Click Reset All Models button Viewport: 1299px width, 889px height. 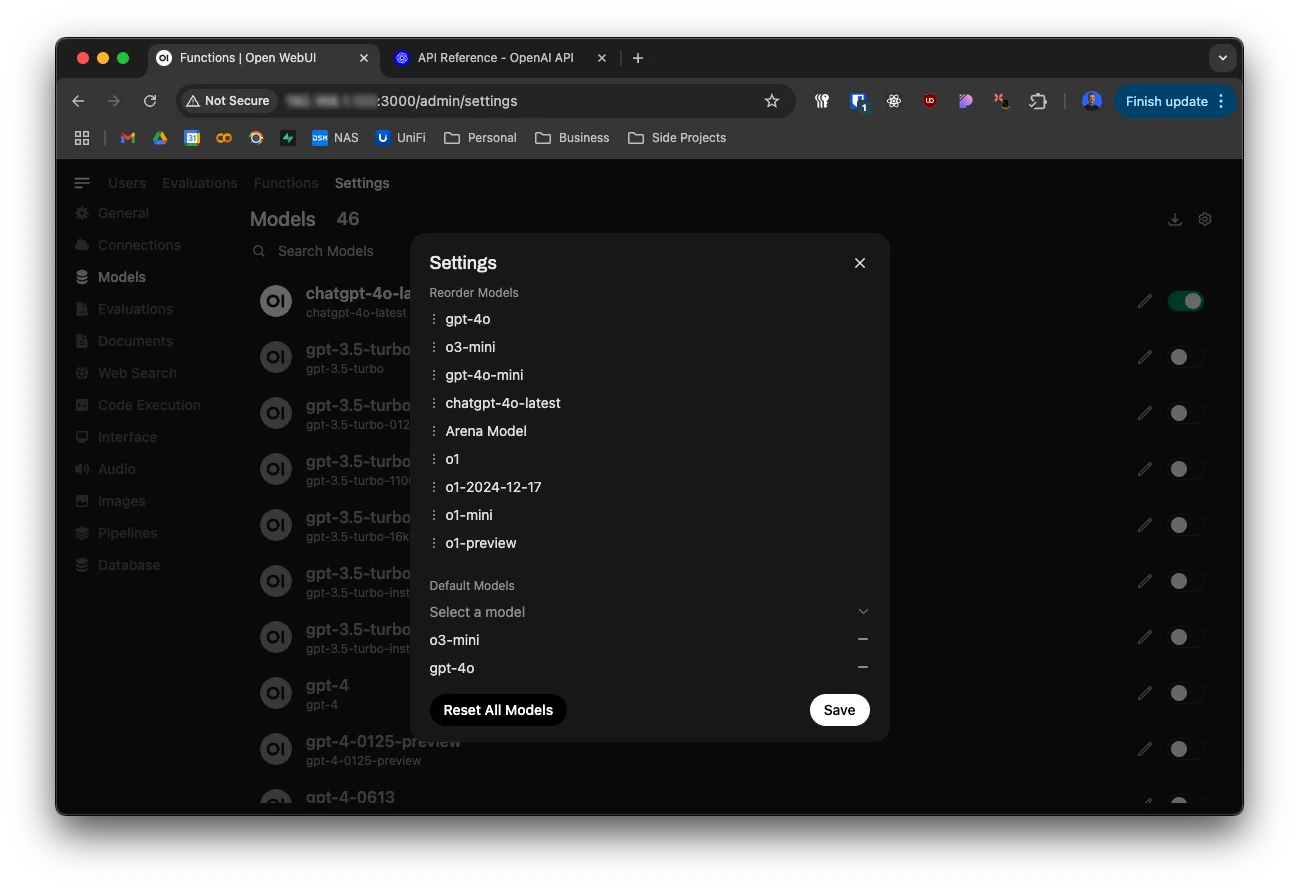[x=498, y=710]
